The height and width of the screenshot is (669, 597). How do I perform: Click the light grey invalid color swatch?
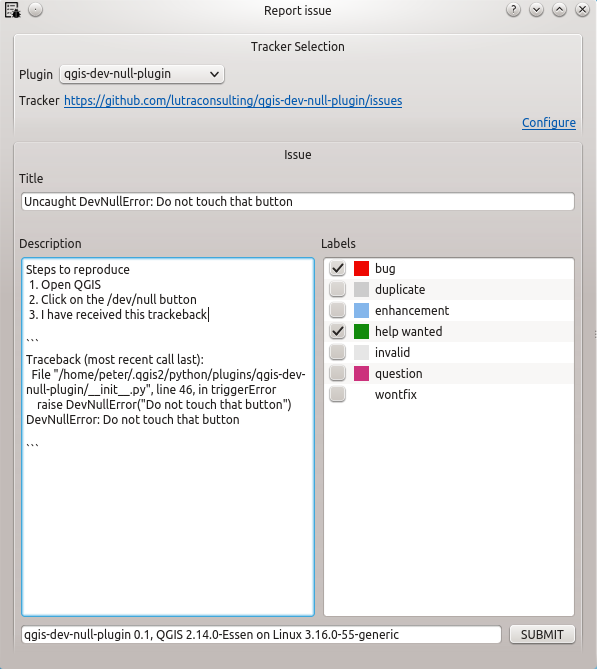coord(361,352)
